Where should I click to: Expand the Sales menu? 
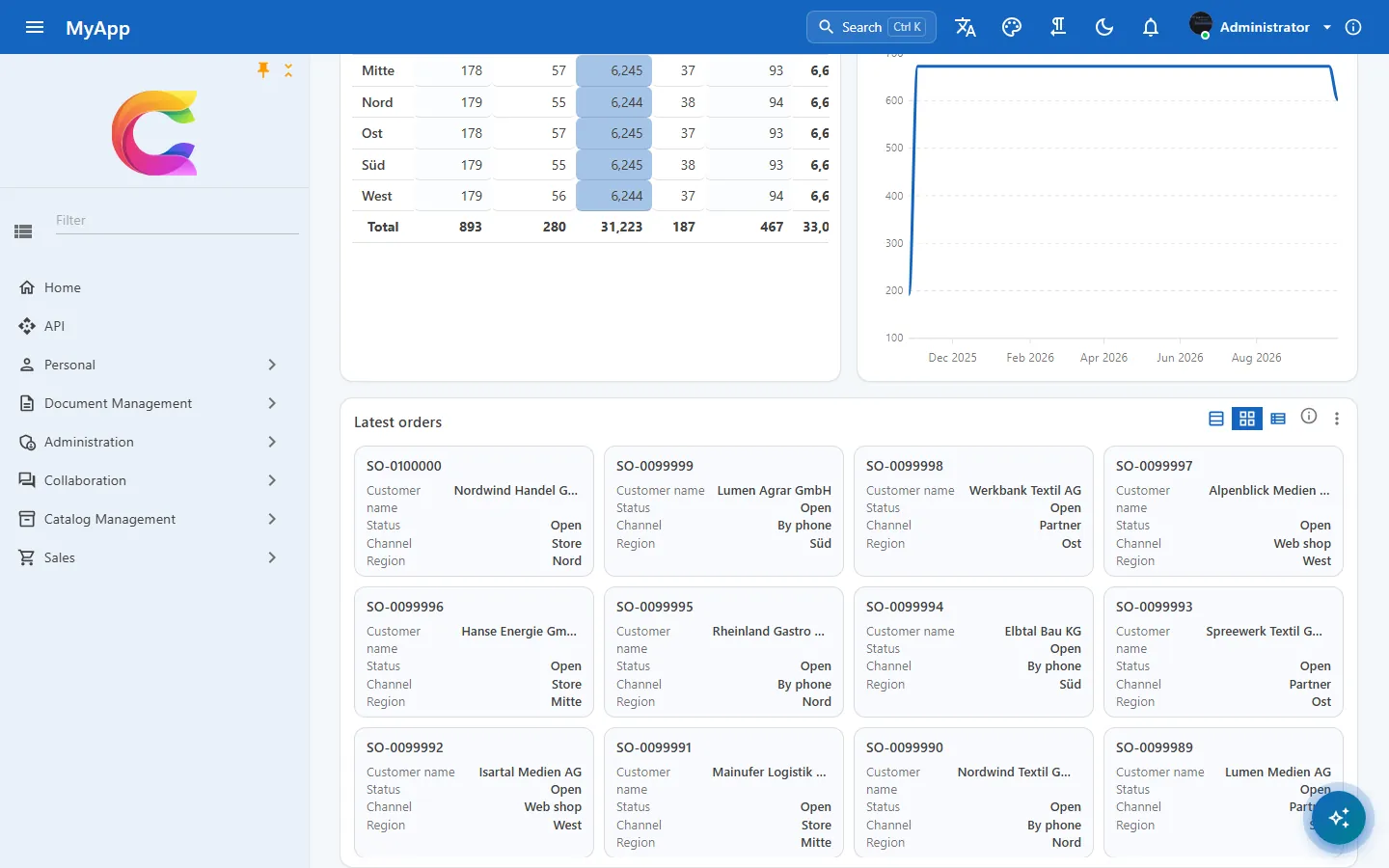coord(154,557)
